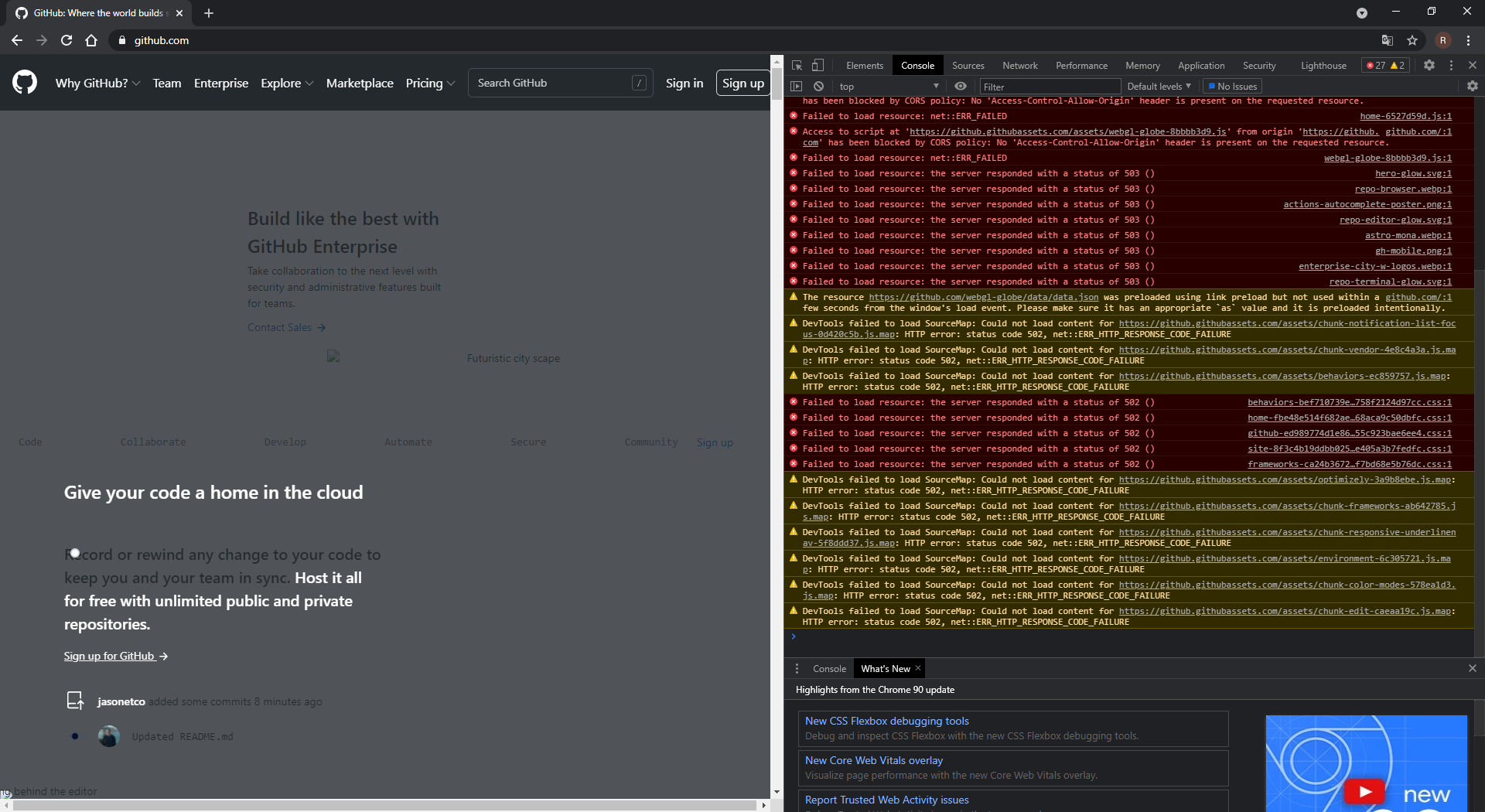Click the page scroll-down arrow
1485x812 pixels.
pyautogui.click(x=777, y=792)
